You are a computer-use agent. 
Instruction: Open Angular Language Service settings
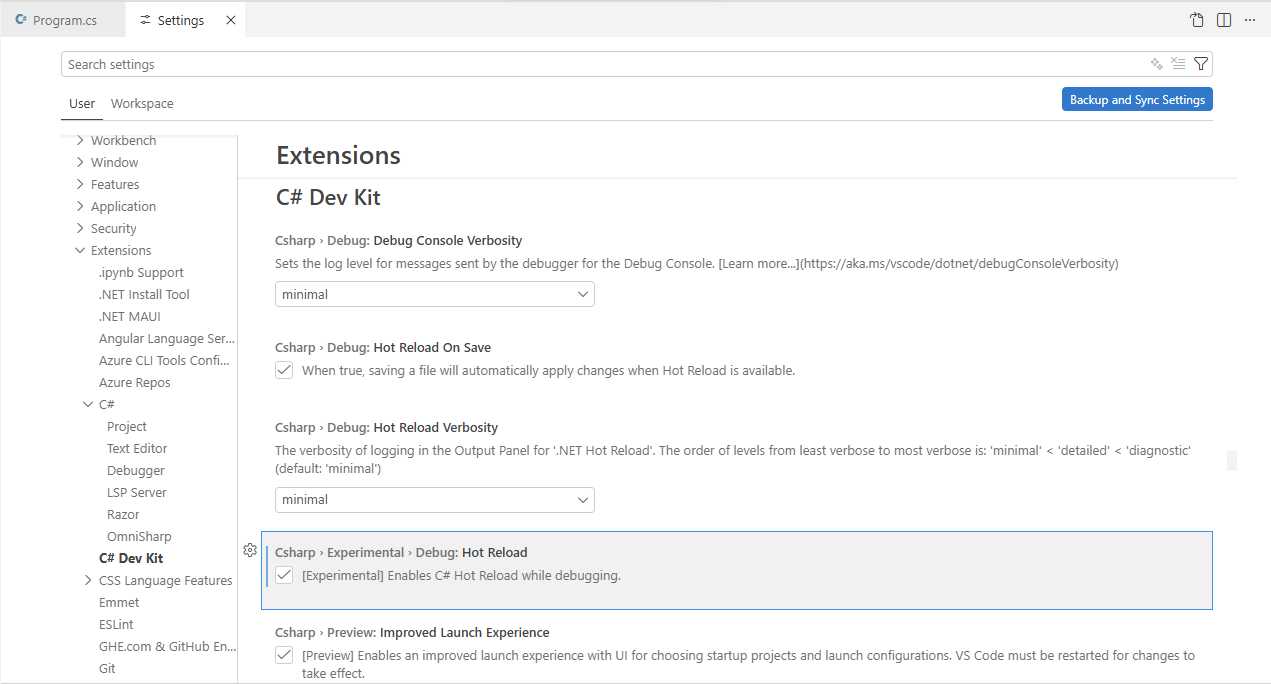[167, 338]
